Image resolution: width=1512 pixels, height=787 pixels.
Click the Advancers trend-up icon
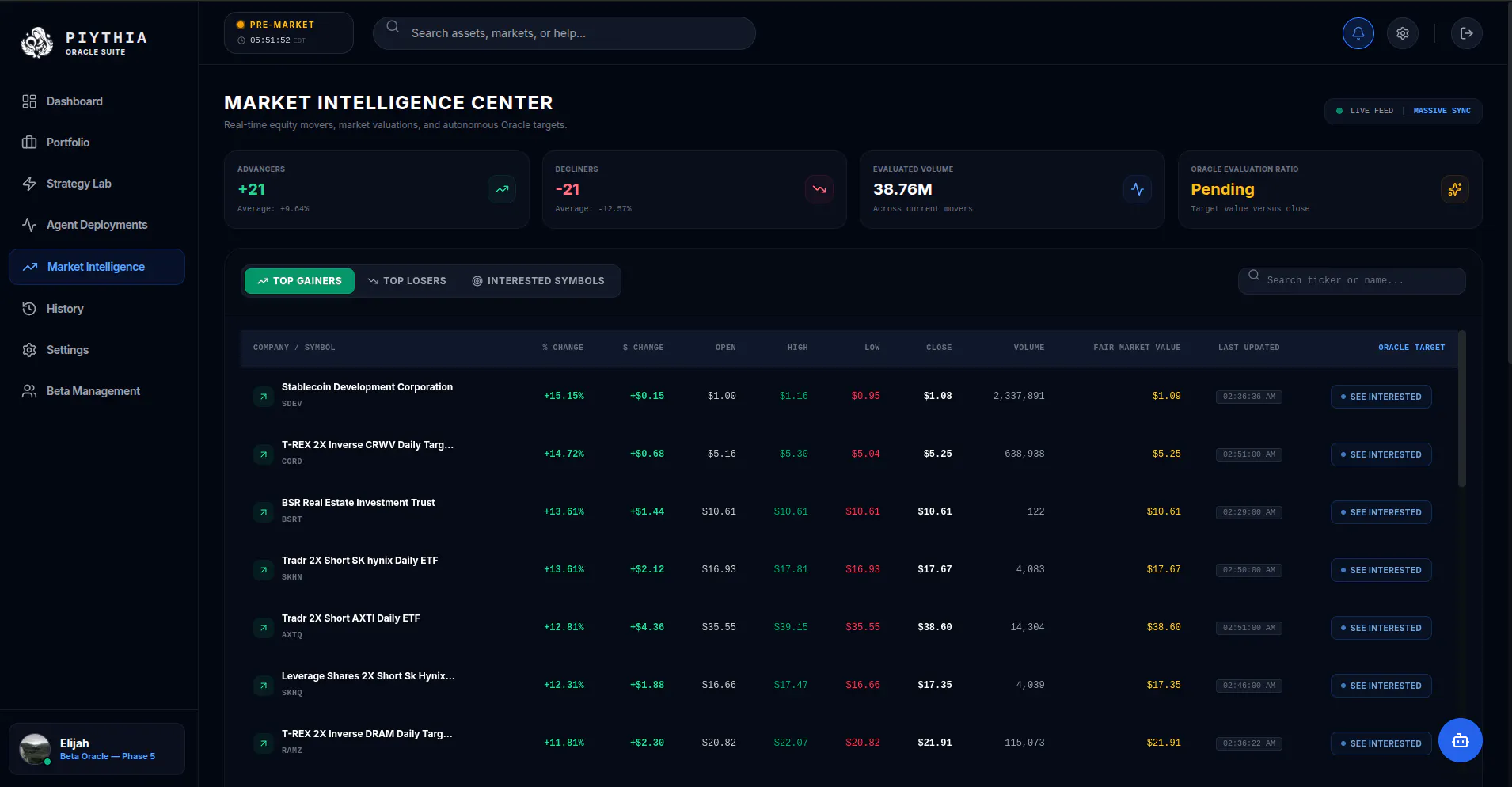click(x=502, y=189)
